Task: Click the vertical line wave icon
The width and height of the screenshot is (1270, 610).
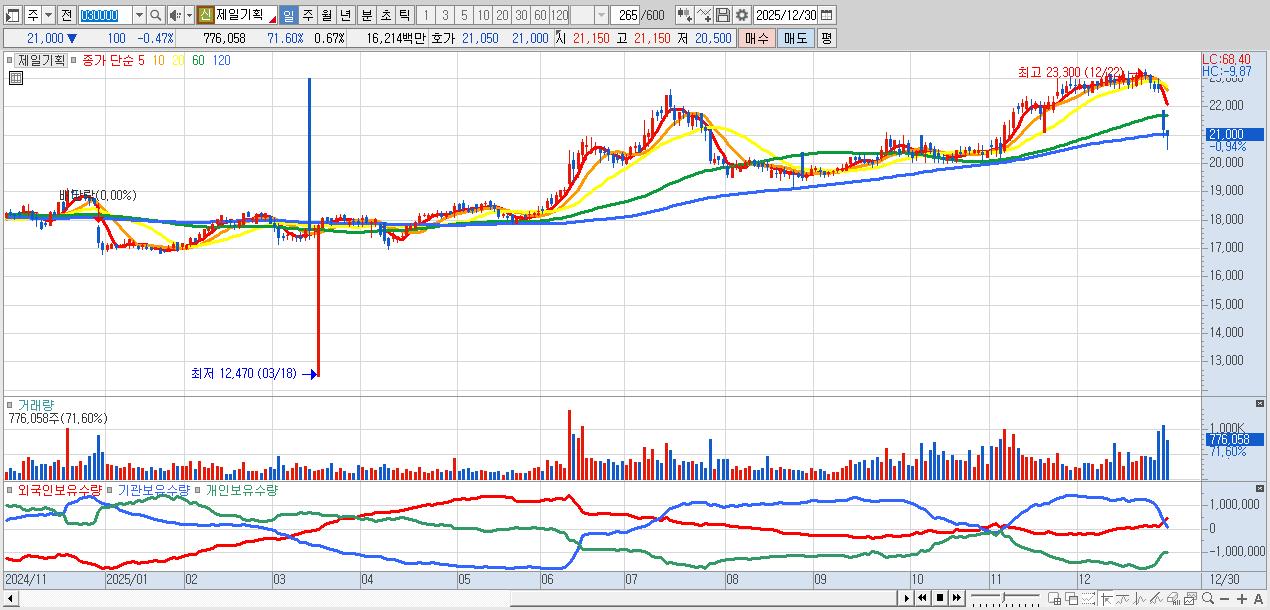Action: tap(1141, 598)
